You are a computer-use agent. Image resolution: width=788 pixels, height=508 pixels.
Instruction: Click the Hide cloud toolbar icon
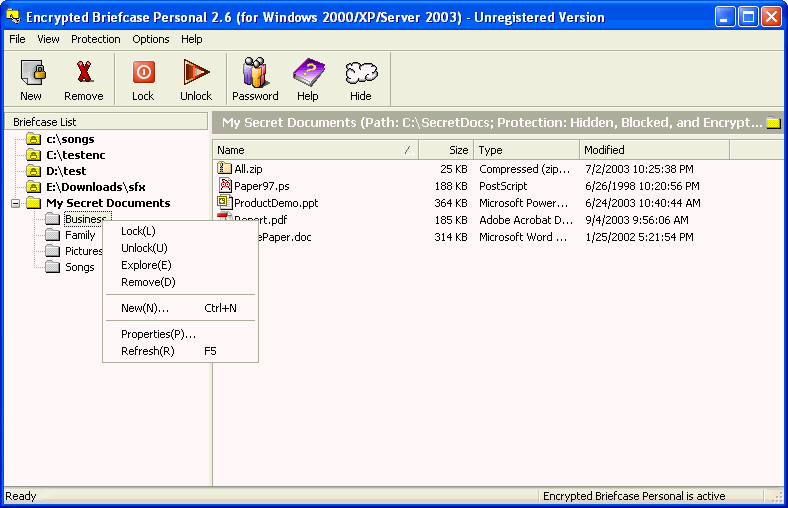coord(361,73)
